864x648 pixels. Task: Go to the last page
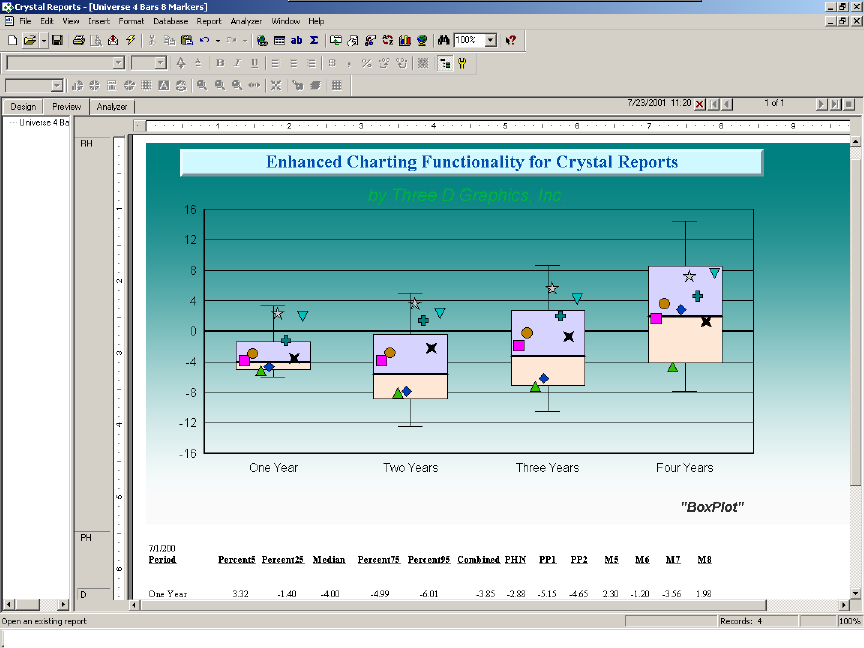click(x=835, y=104)
